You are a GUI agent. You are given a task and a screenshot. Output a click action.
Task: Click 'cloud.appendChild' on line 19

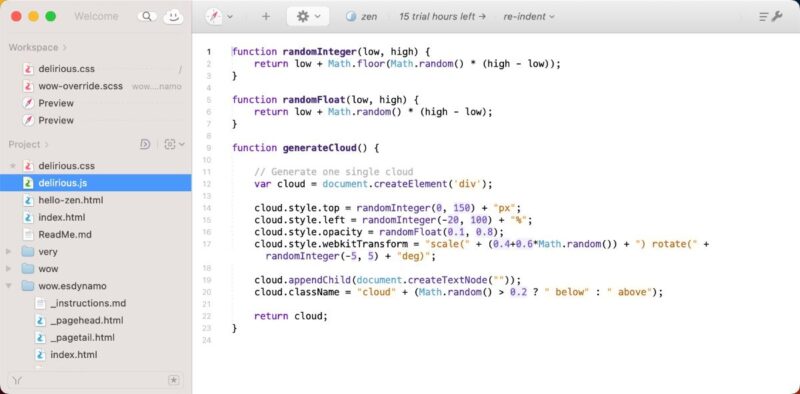tap(303, 280)
